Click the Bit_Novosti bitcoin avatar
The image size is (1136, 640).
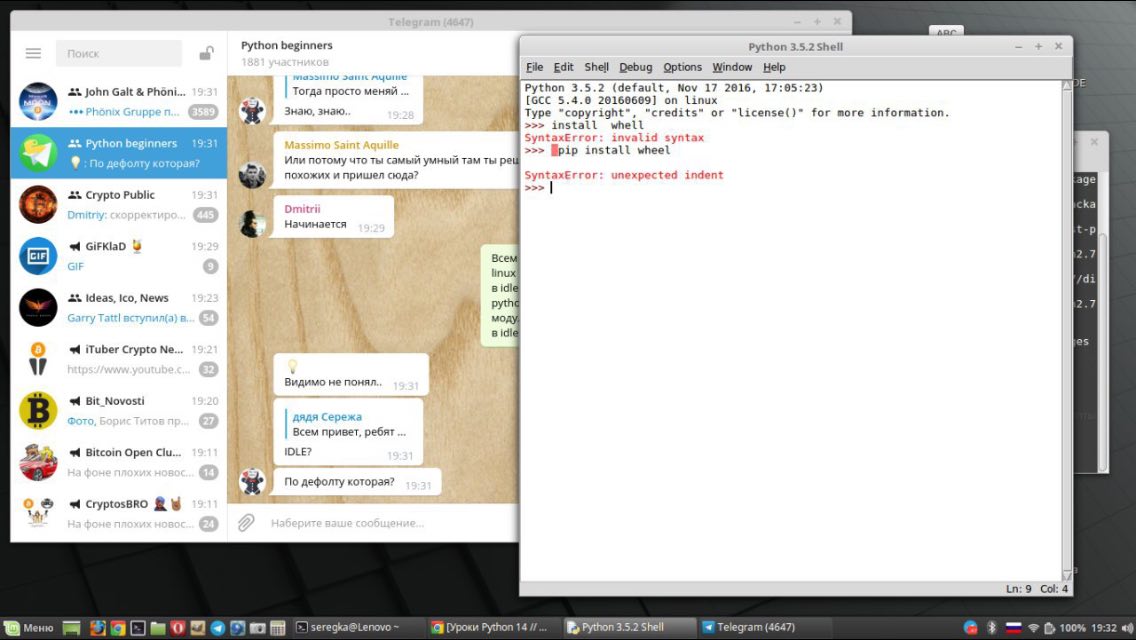tap(38, 410)
